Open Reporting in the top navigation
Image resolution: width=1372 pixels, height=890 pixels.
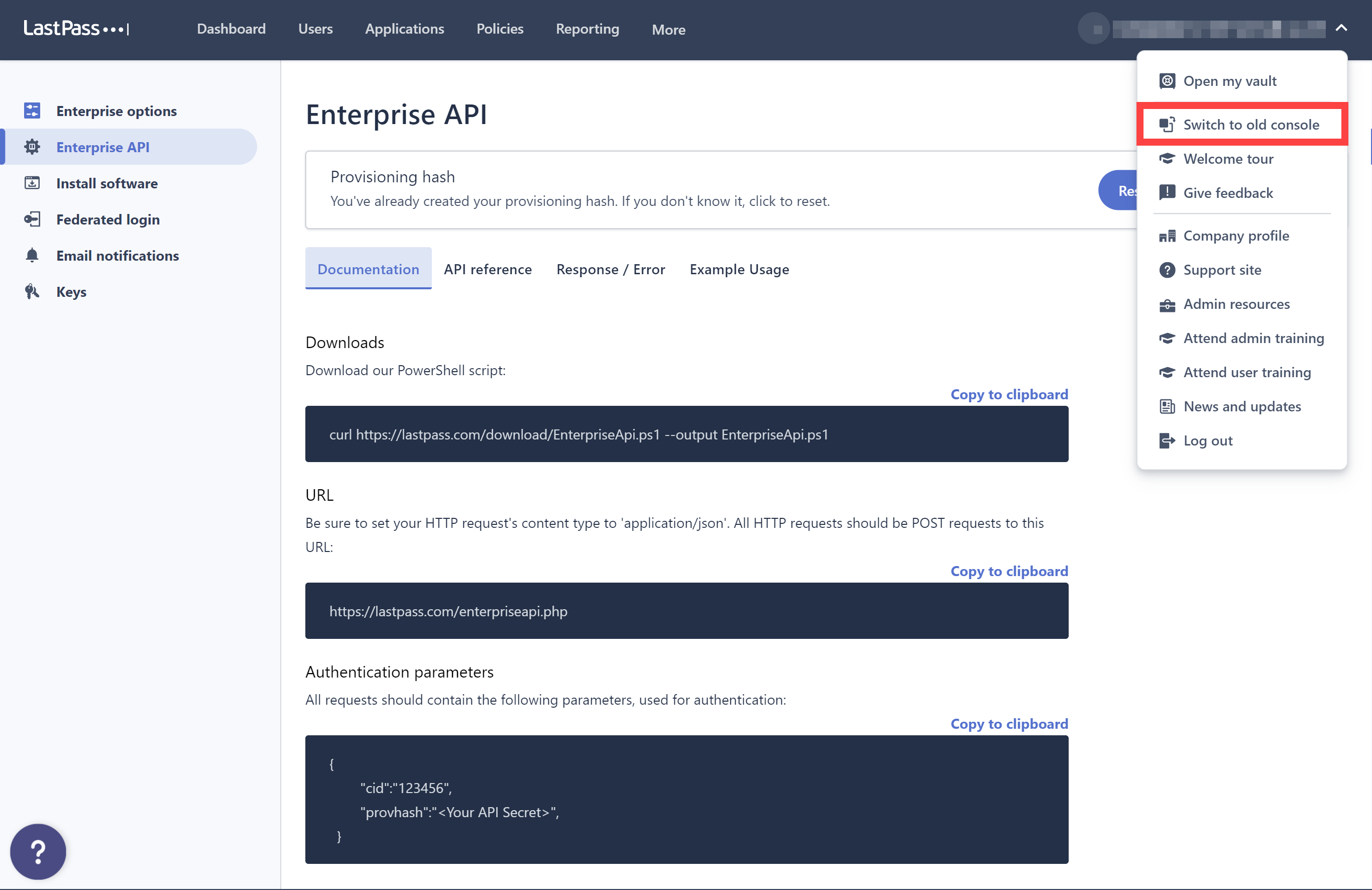point(588,29)
